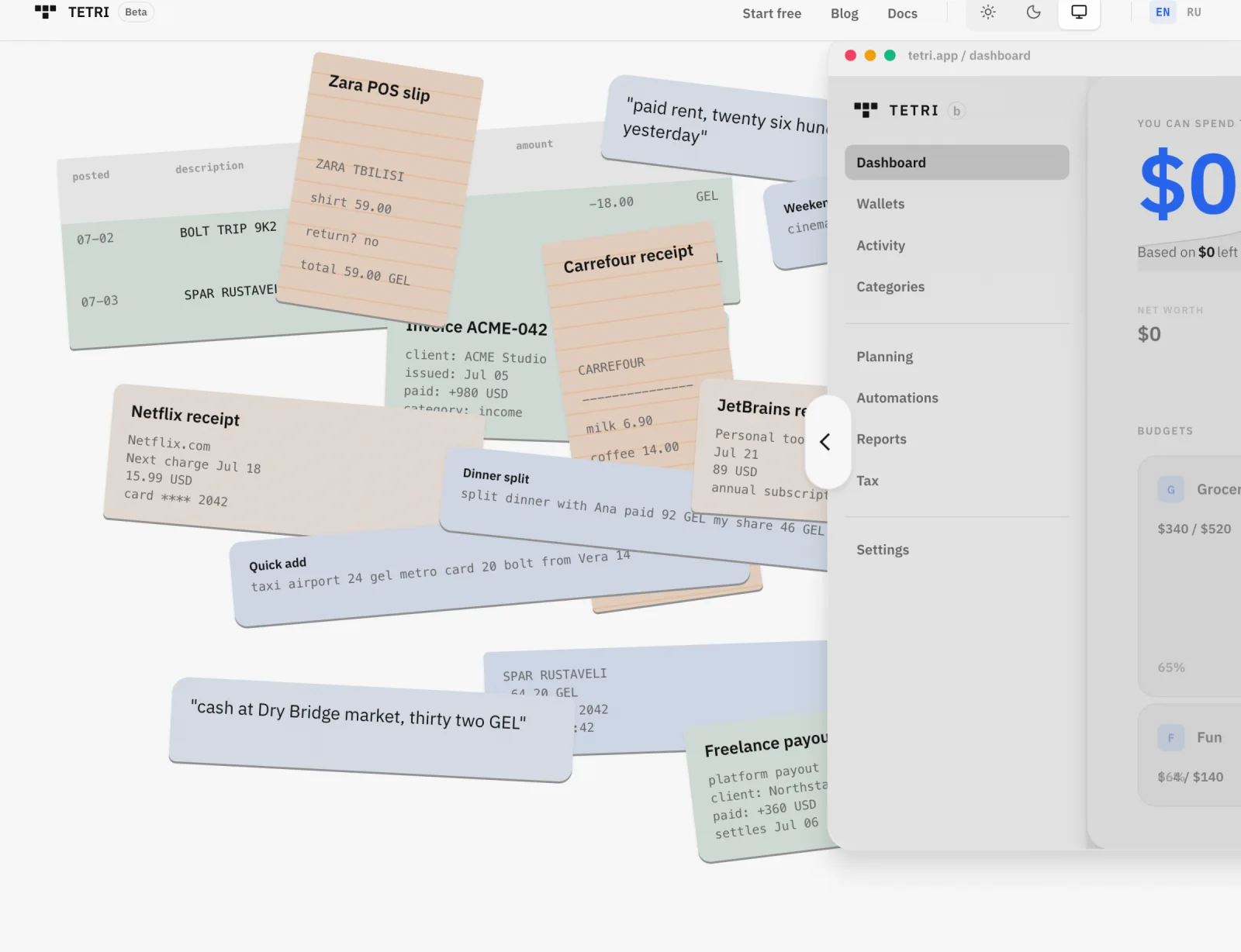Click the Fun budget label

pos(1209,737)
